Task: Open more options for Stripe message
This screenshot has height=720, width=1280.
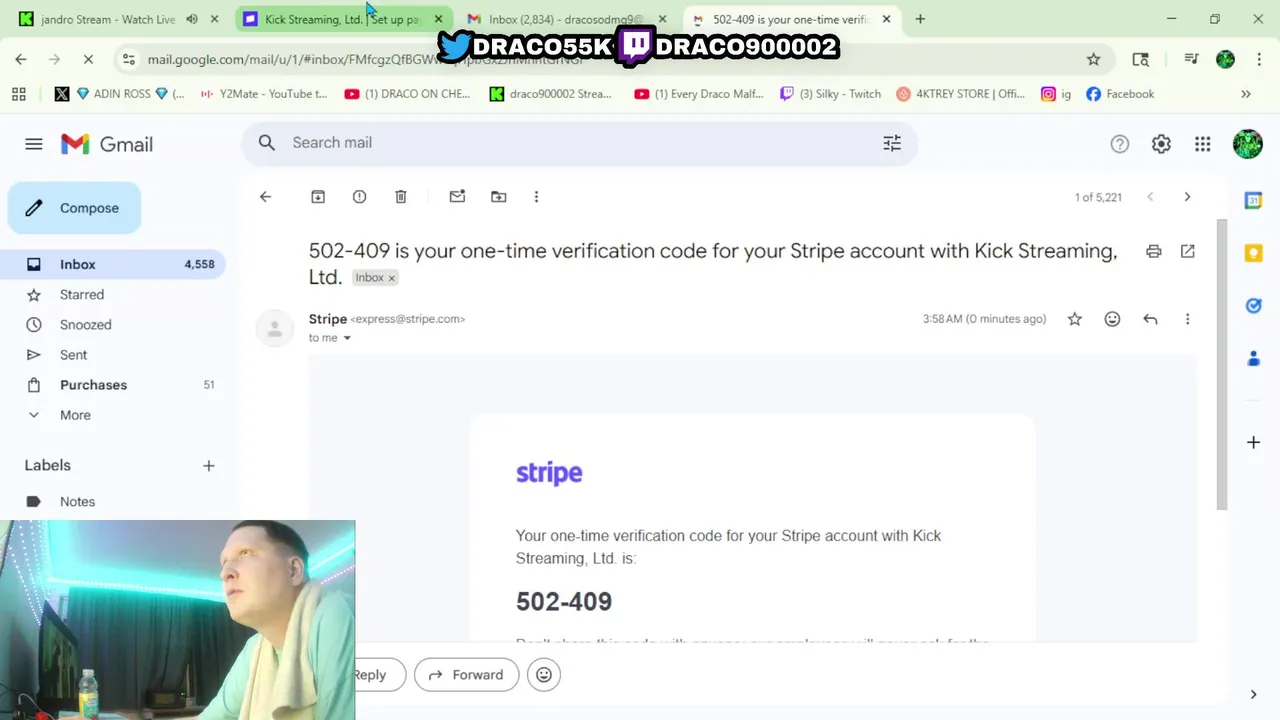Action: [1187, 319]
